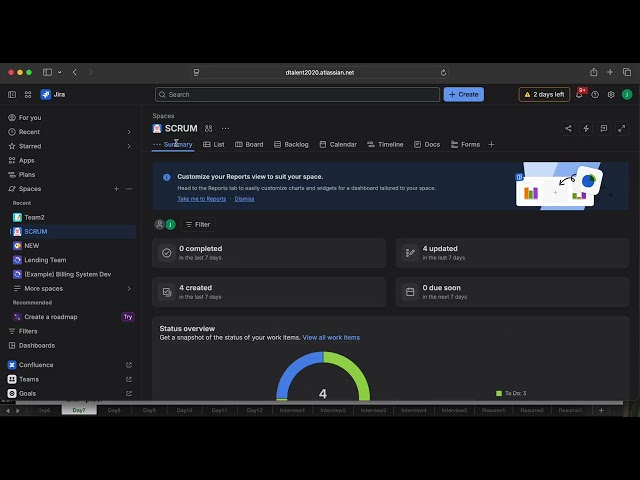This screenshot has height=480, width=640.
Task: Open the 4 created card
Action: [x=269, y=292]
